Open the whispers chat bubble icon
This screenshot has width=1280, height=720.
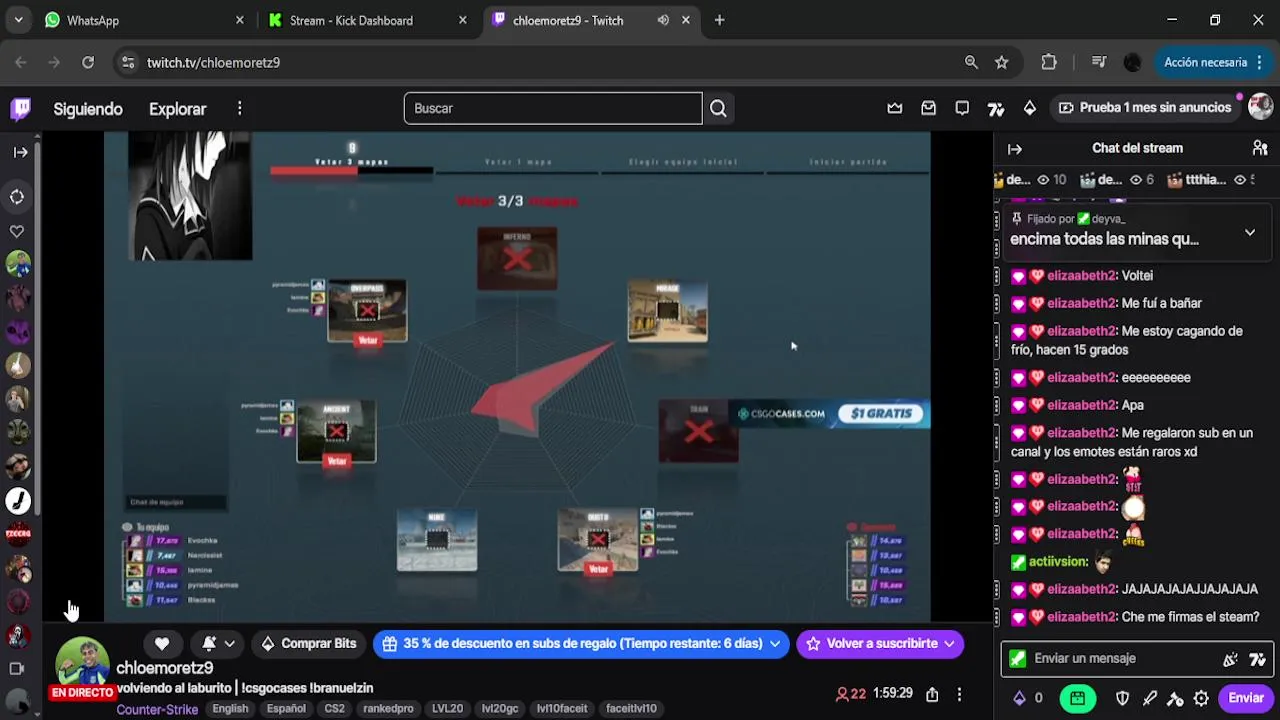tap(962, 108)
